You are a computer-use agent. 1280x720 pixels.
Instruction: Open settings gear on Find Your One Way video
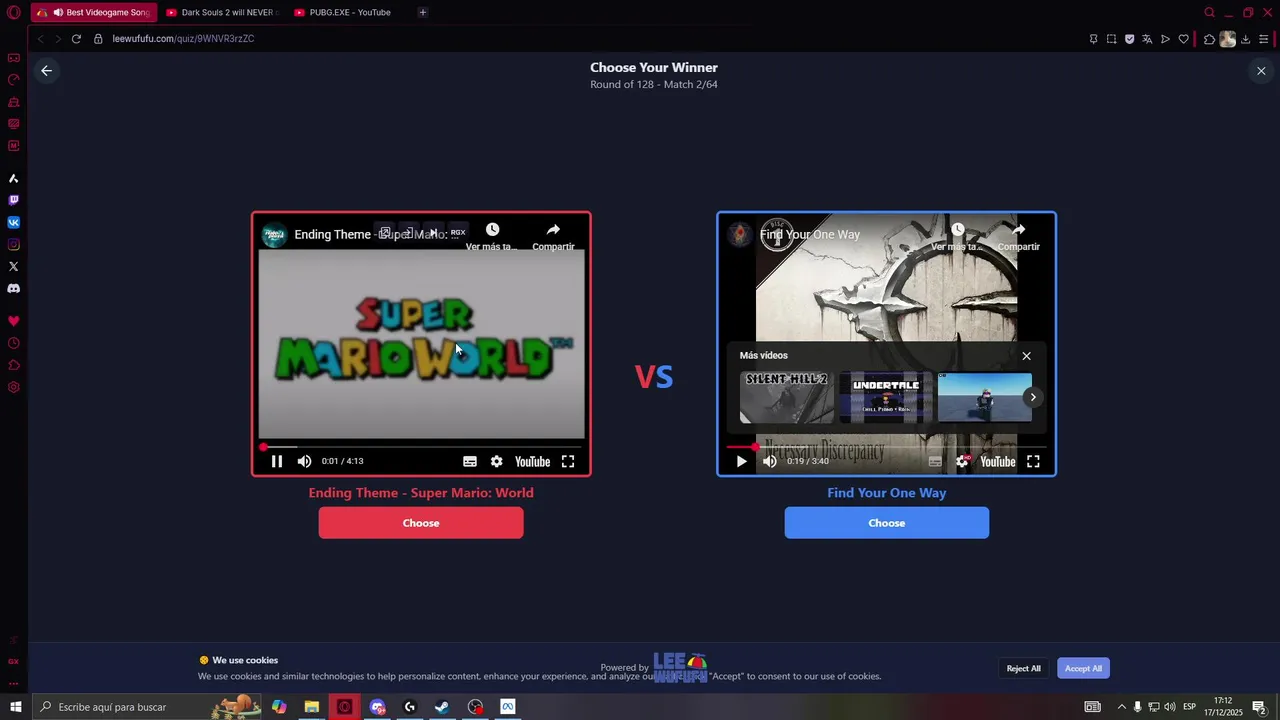pos(962,461)
